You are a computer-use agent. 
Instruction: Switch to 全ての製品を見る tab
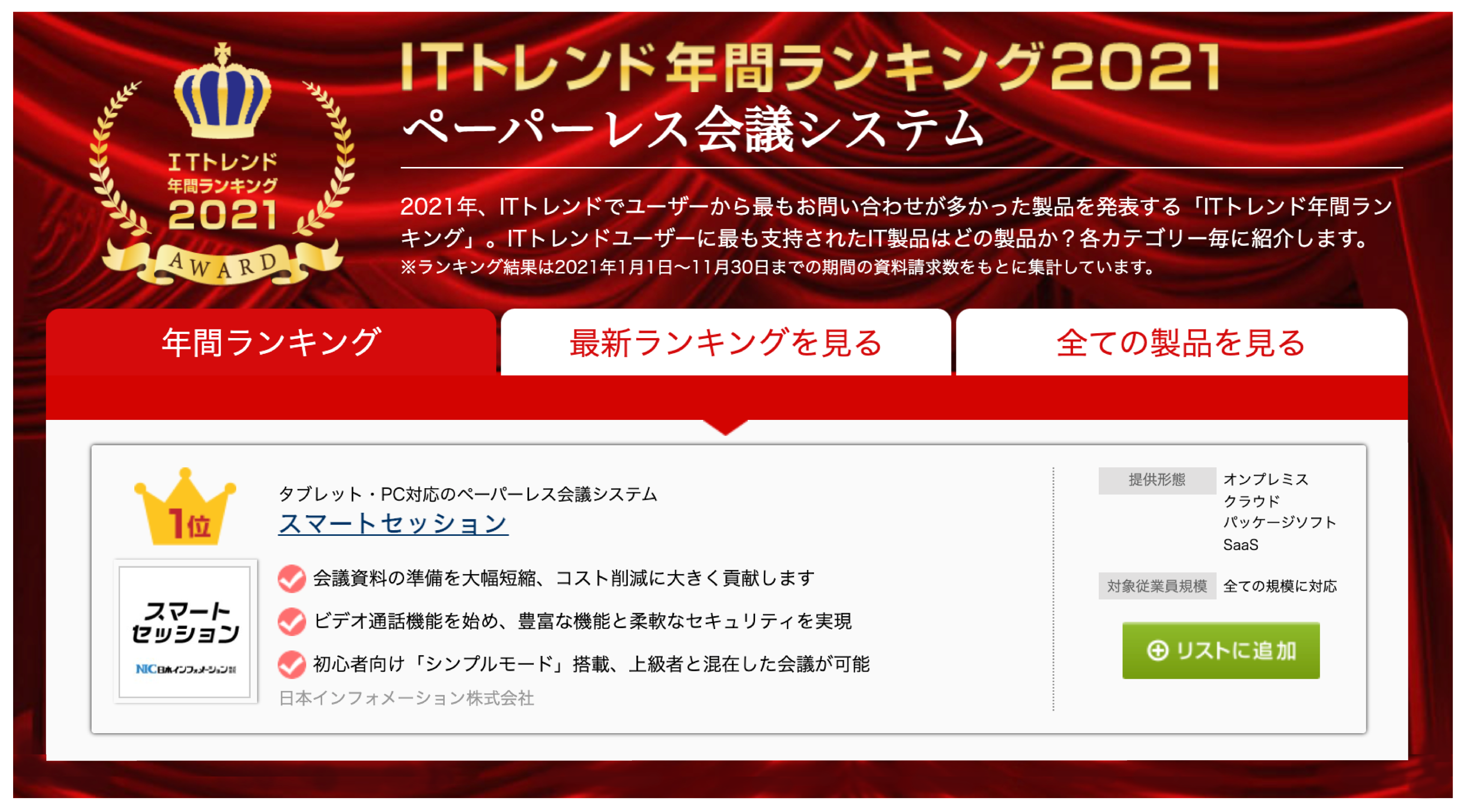1182,342
